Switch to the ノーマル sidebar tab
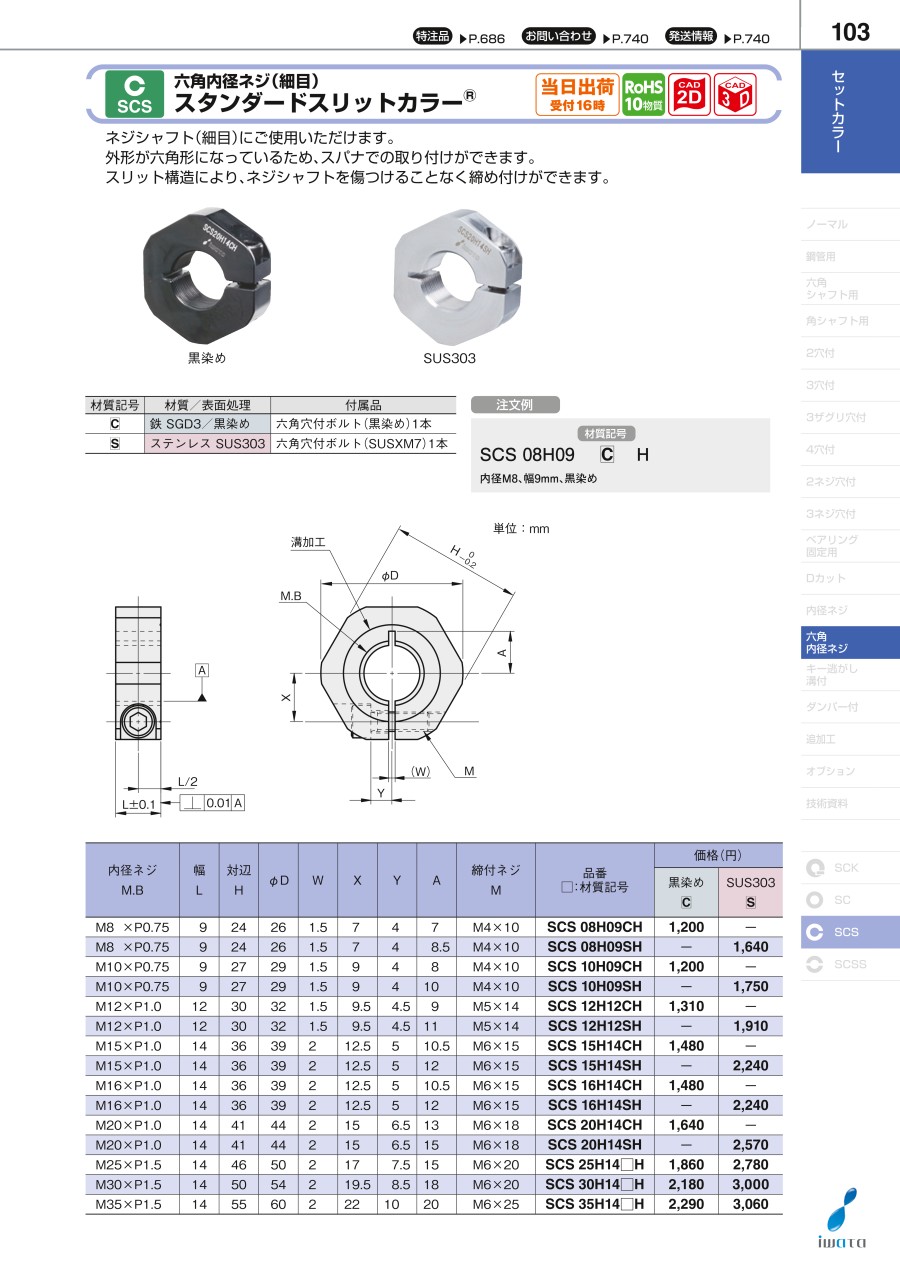This screenshot has height=1272, width=900. coord(826,224)
